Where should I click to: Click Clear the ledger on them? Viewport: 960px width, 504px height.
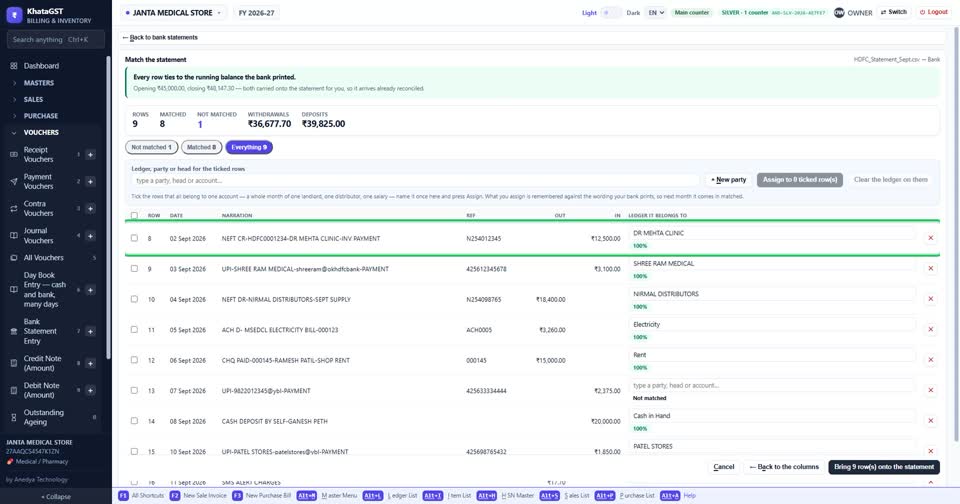pos(891,179)
